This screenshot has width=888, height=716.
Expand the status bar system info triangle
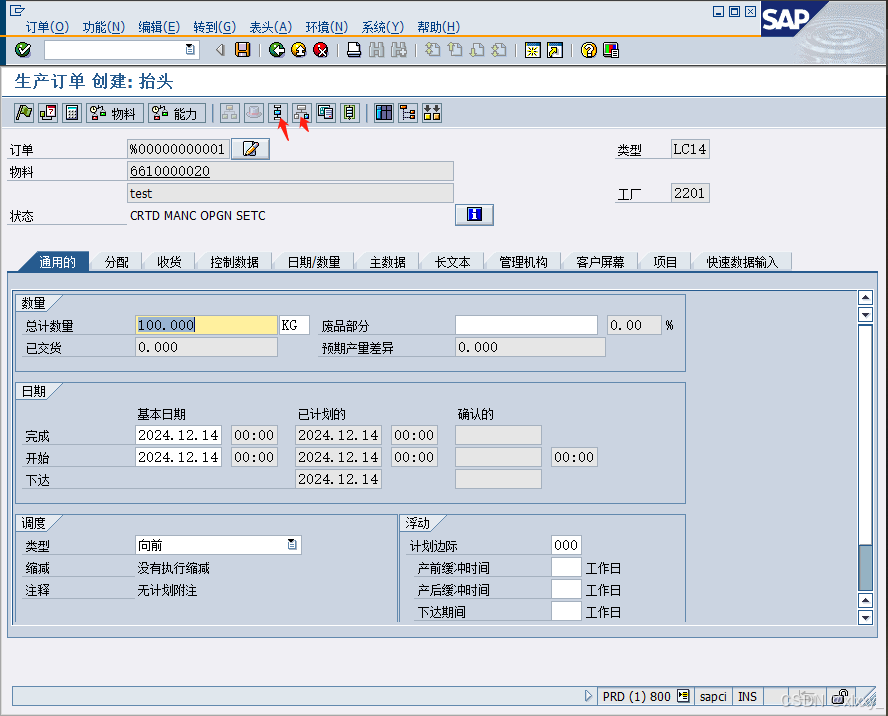pyautogui.click(x=588, y=696)
